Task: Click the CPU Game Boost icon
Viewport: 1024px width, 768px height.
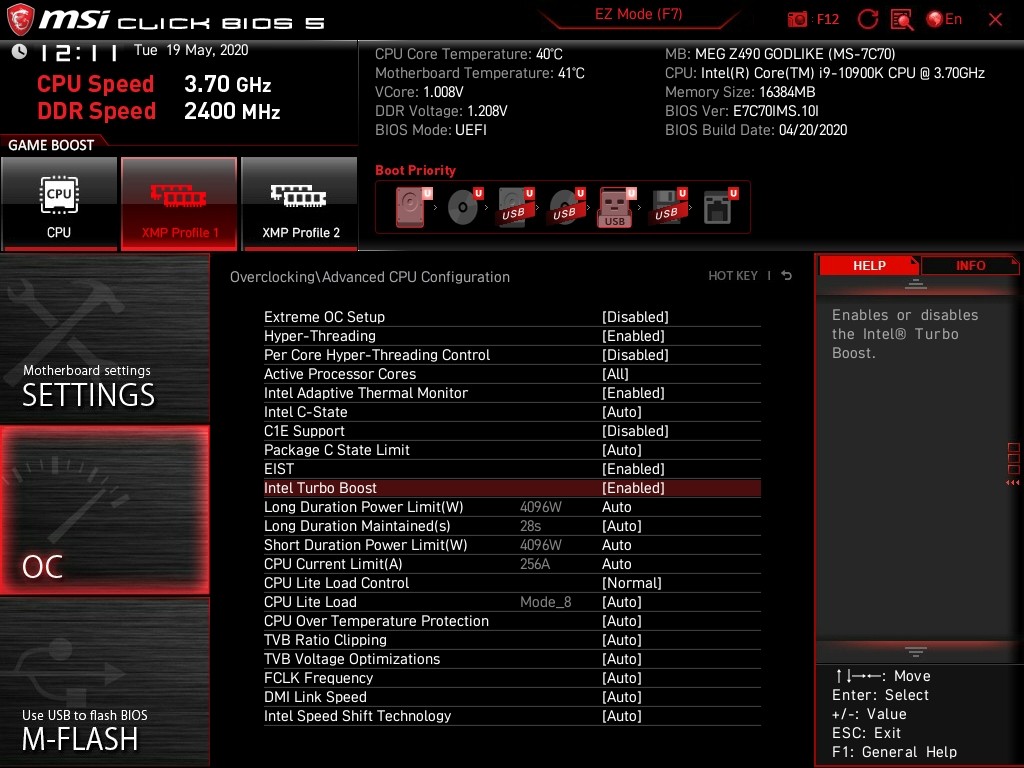Action: click(x=59, y=203)
